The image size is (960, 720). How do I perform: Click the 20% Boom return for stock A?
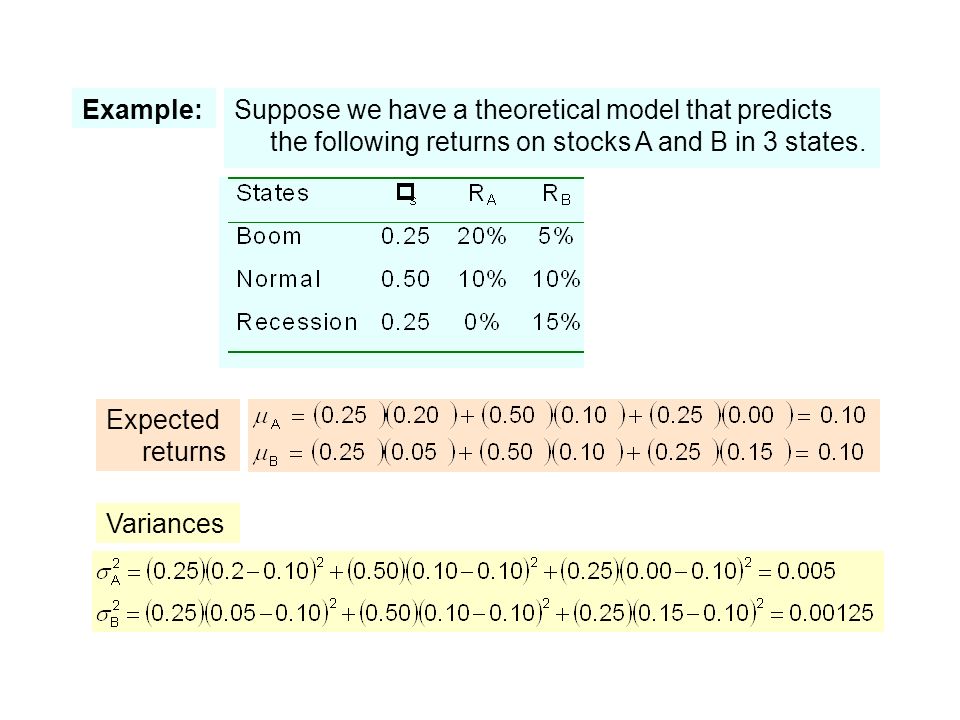tap(482, 236)
